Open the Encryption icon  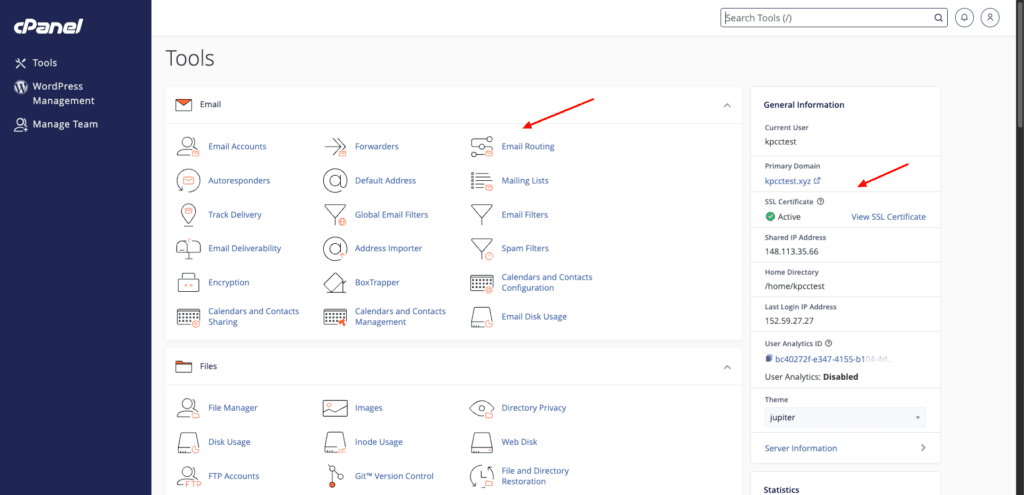[188, 282]
